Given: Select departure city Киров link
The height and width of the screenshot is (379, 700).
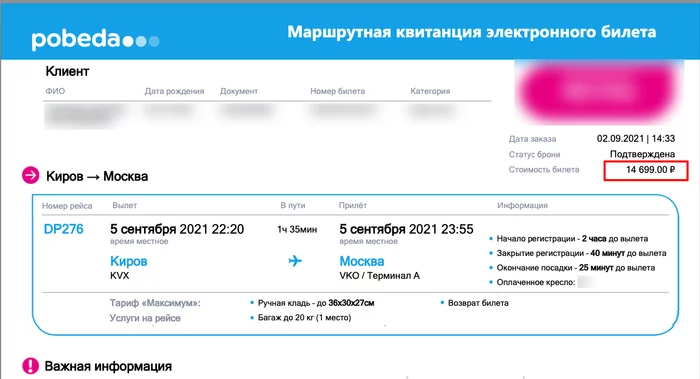Looking at the screenshot, I should [129, 261].
